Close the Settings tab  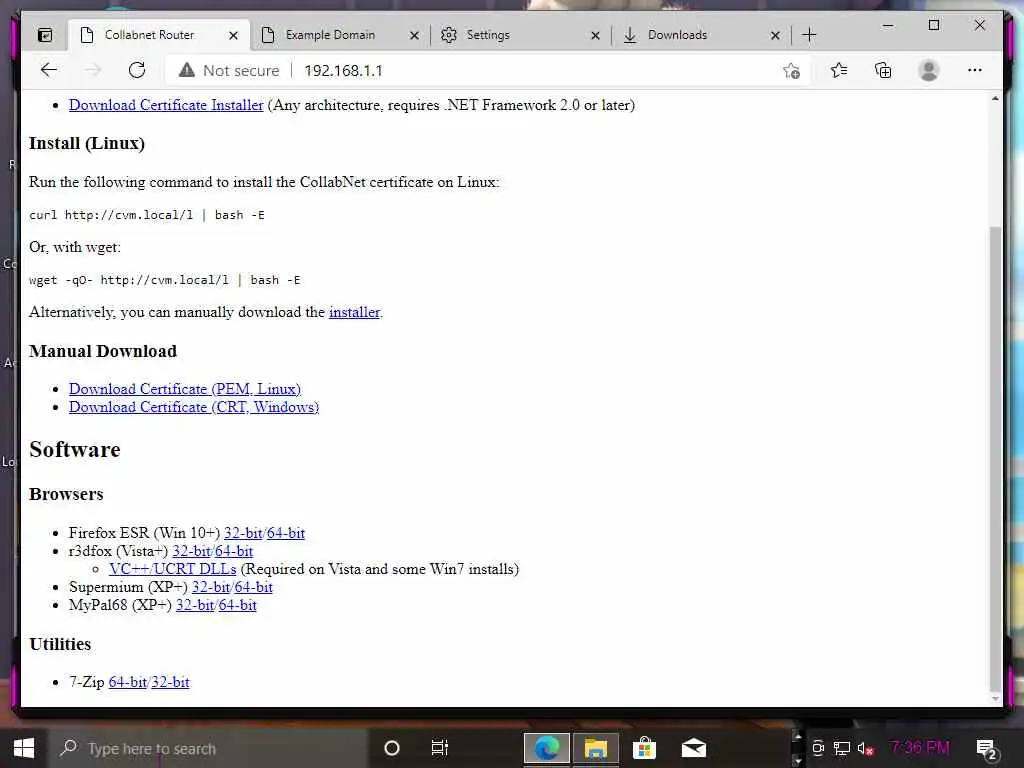pyautogui.click(x=595, y=35)
